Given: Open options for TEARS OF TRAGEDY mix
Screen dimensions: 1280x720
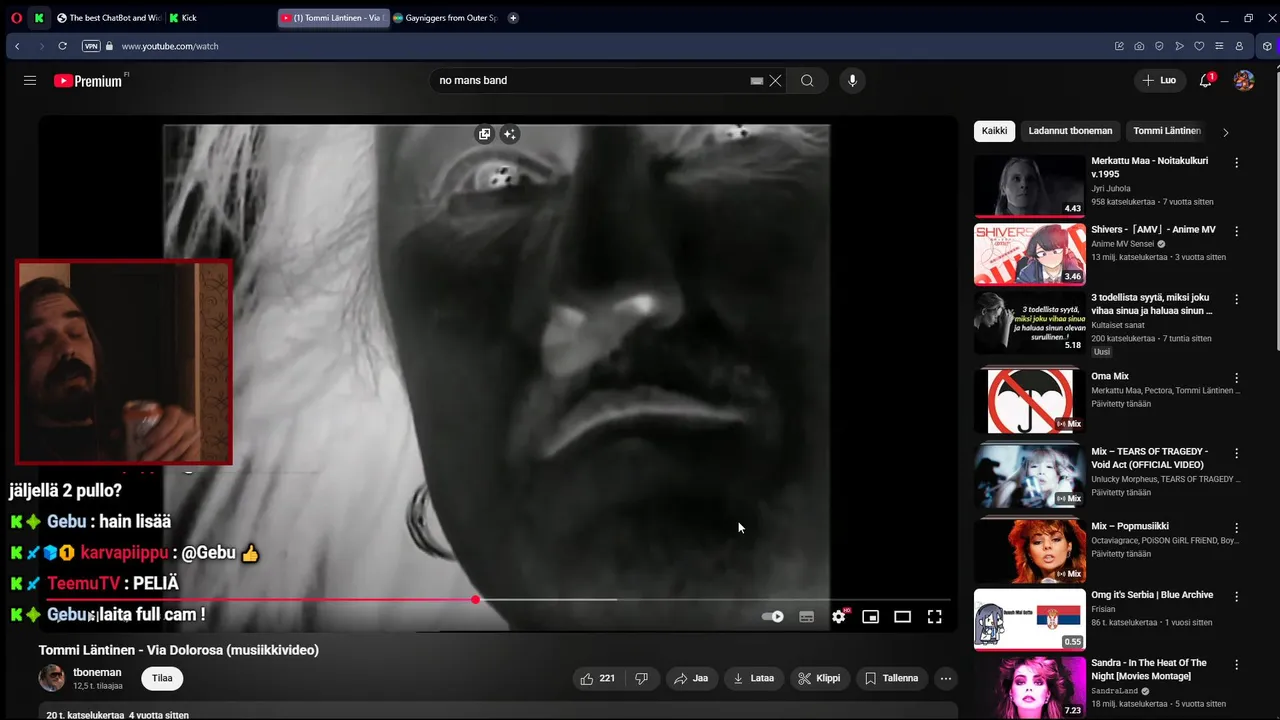Looking at the screenshot, I should point(1236,453).
